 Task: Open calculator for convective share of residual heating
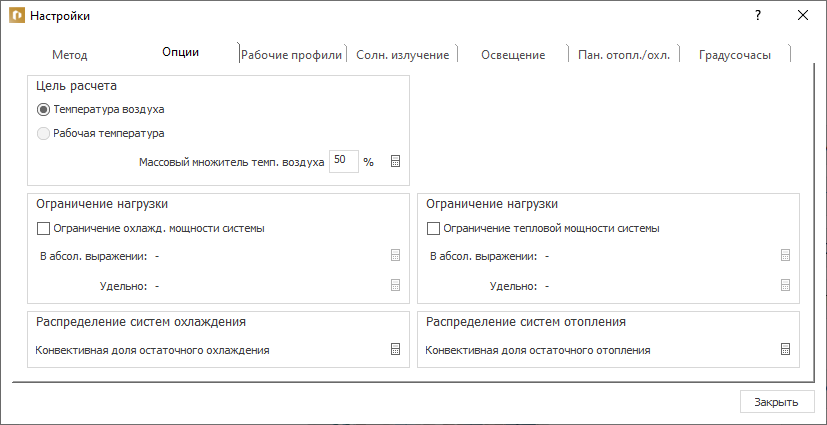pyautogui.click(x=785, y=349)
